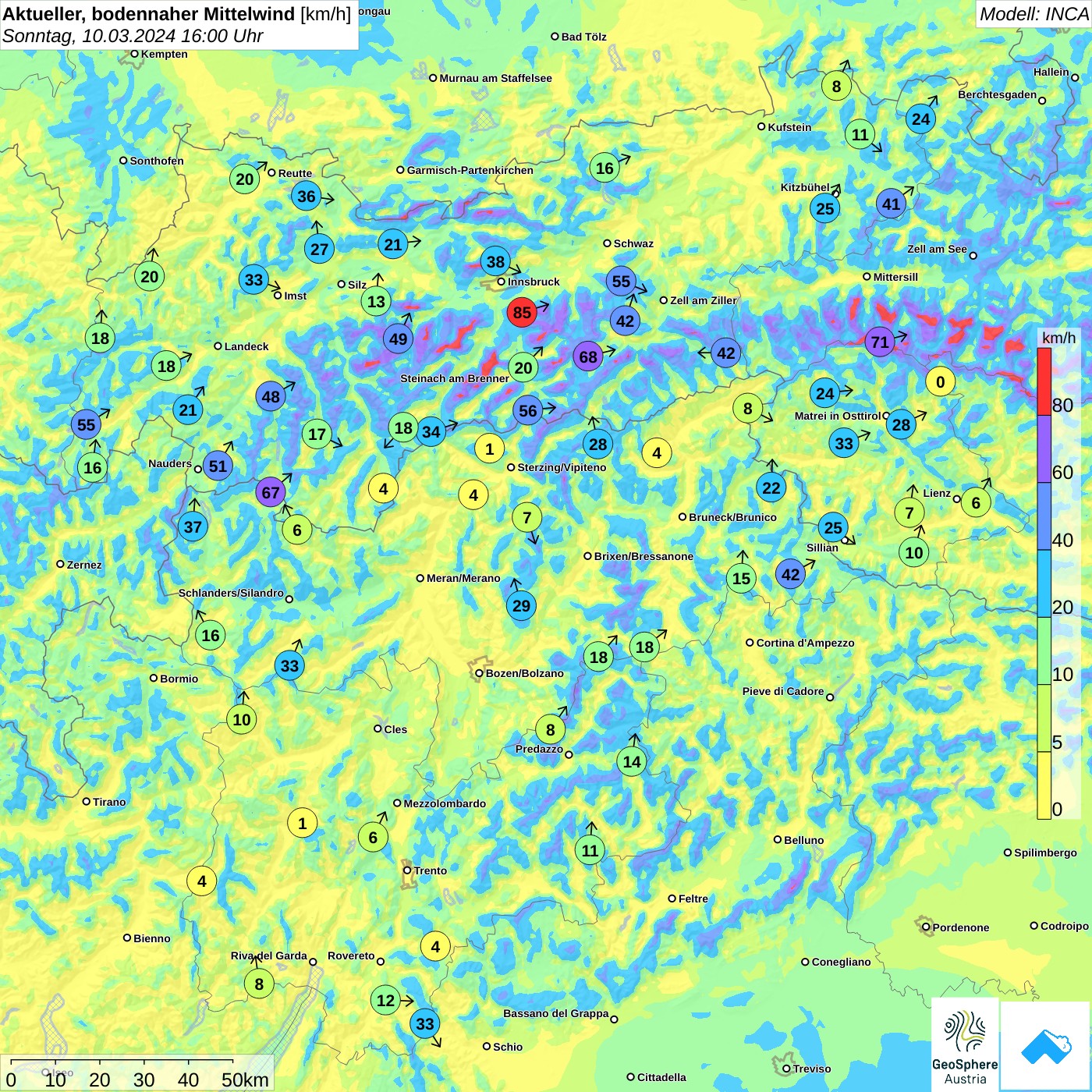
Task: Click the Cortina d'Ampezzo label
Action: (x=805, y=643)
